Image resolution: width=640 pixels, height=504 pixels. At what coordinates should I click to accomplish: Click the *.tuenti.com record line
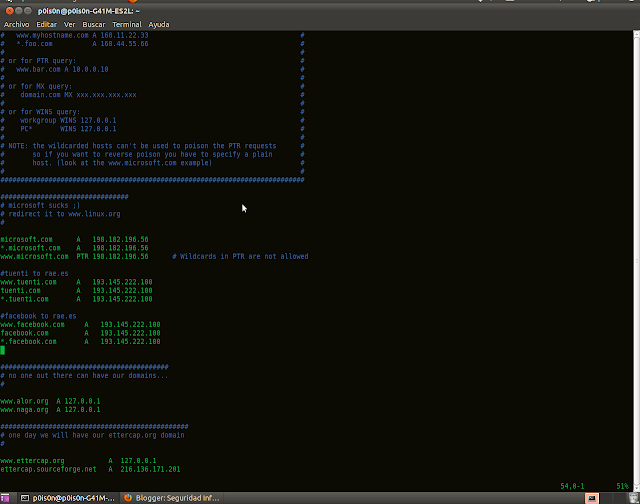76,299
